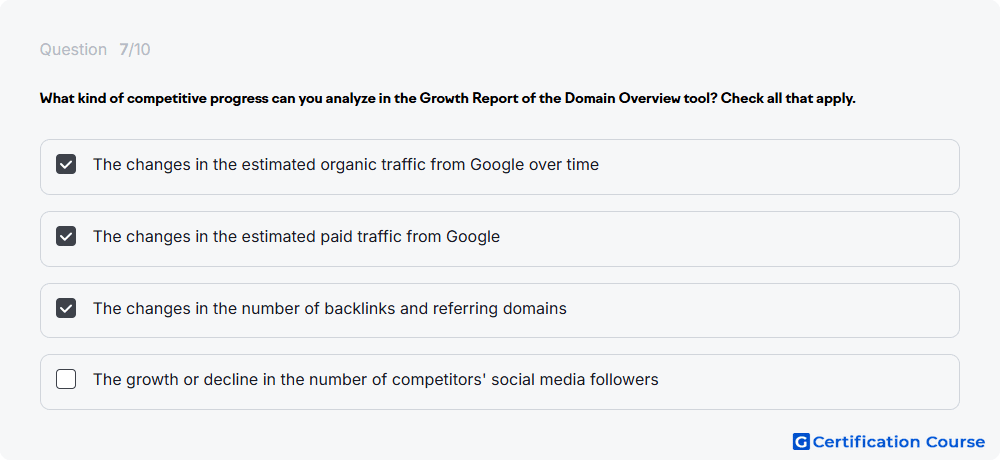This screenshot has width=1000, height=460.
Task: Select the 'organic traffic from Google over time' answer text
Action: click(346, 165)
